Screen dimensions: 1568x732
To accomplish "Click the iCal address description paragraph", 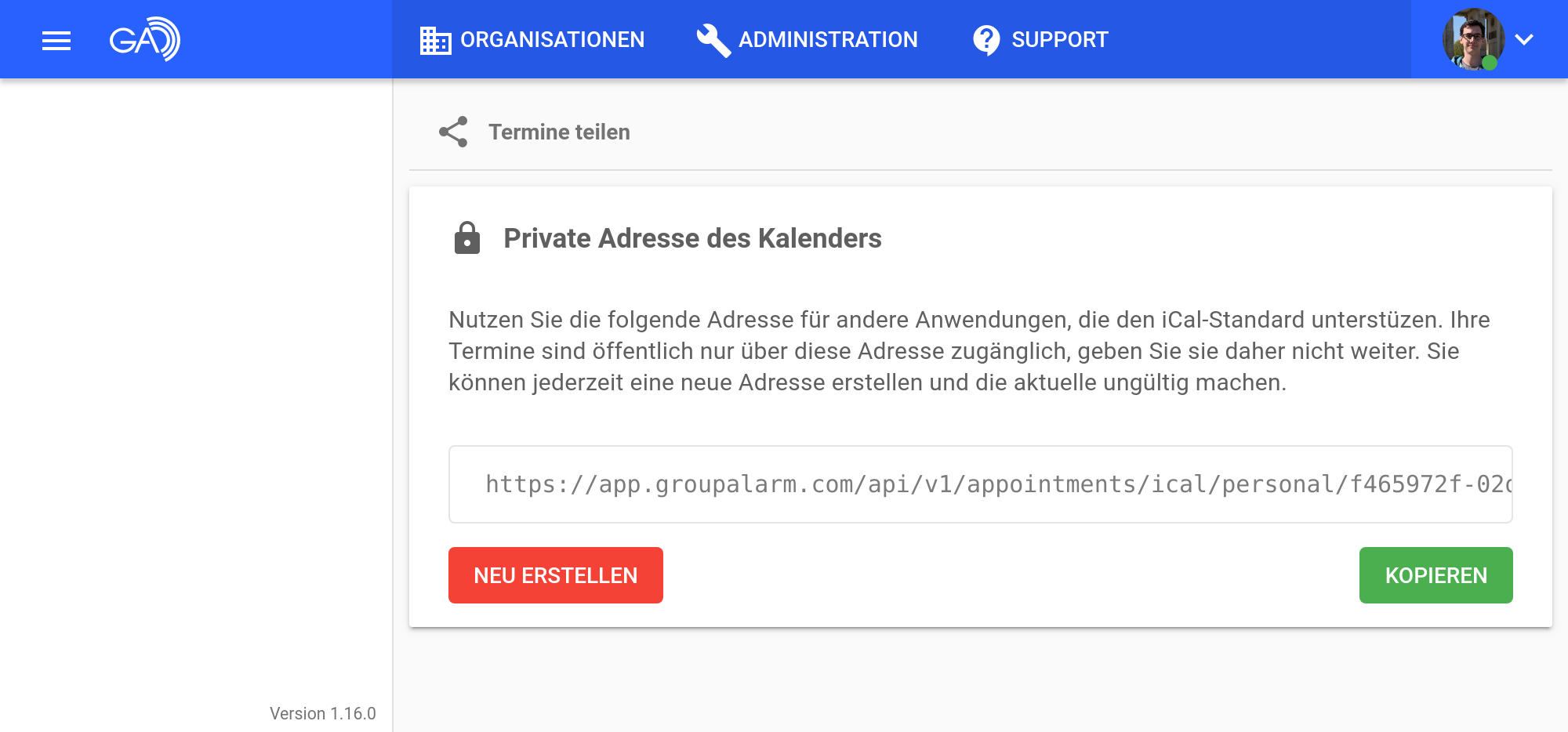I will pyautogui.click(x=969, y=351).
